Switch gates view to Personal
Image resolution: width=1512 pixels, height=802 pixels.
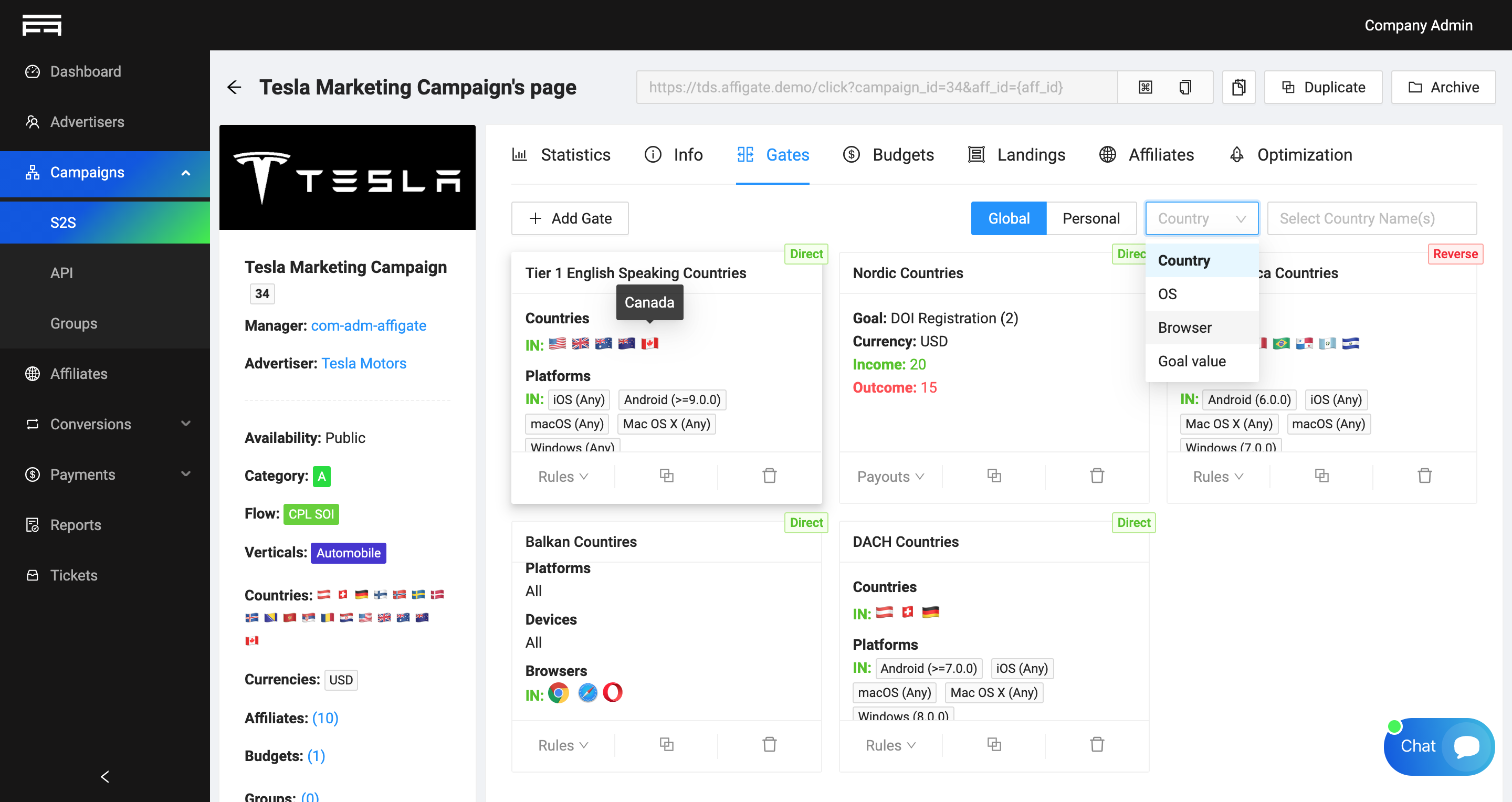coord(1090,218)
